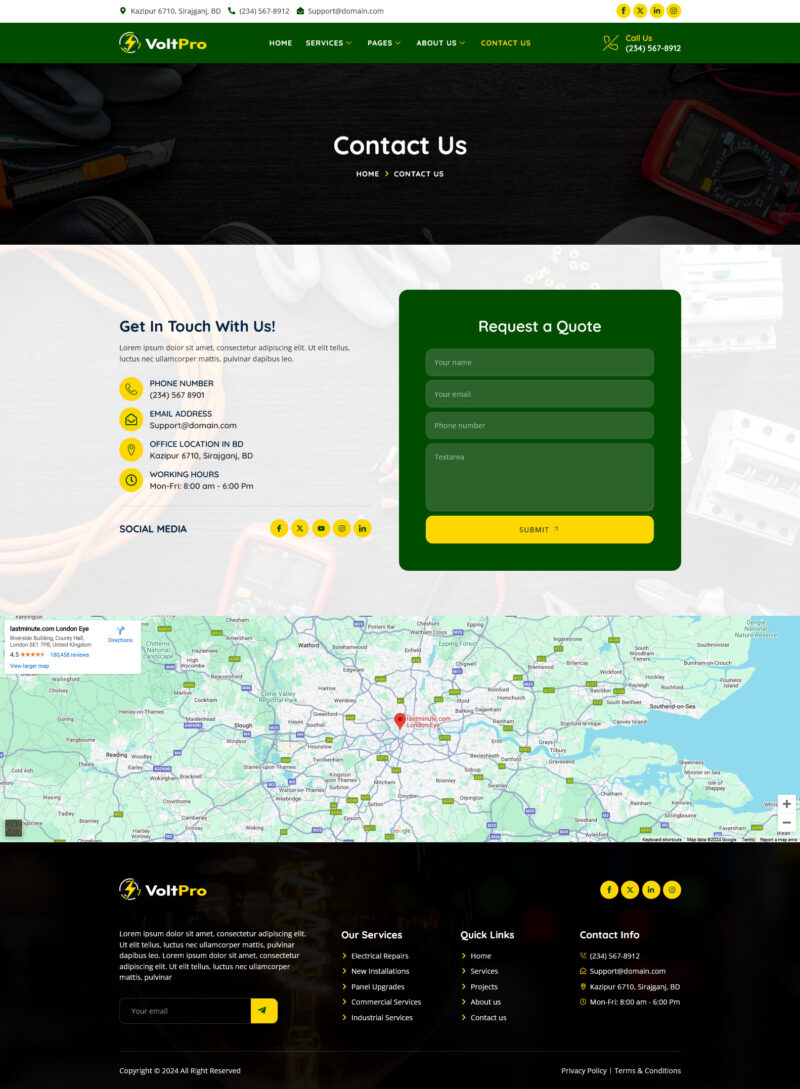Go to Home in navigation bar
800x1089 pixels.
coord(281,43)
